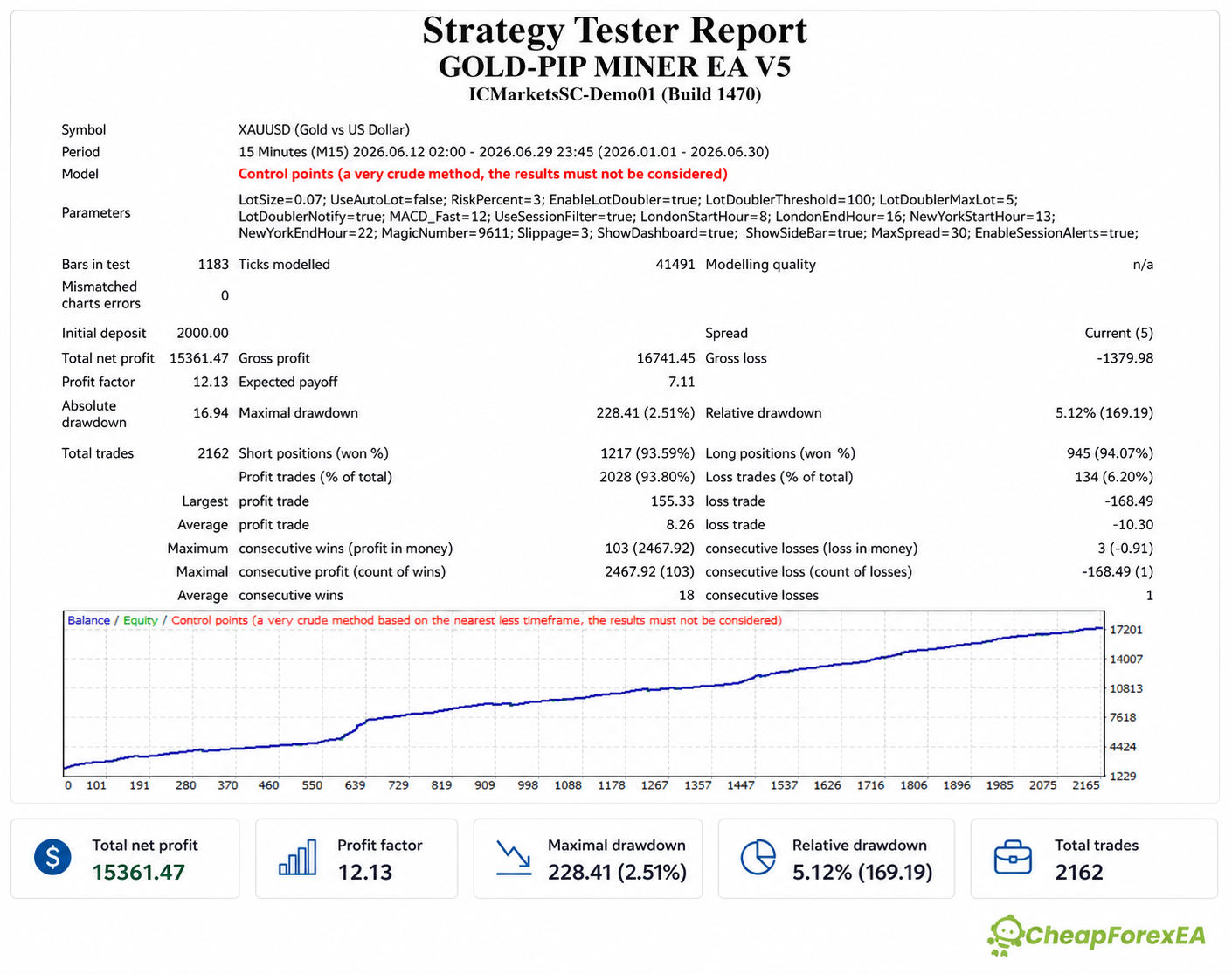Click the Ticks modelled value 41491
Image resolution: width=1232 pixels, height=974 pixels.
(675, 265)
